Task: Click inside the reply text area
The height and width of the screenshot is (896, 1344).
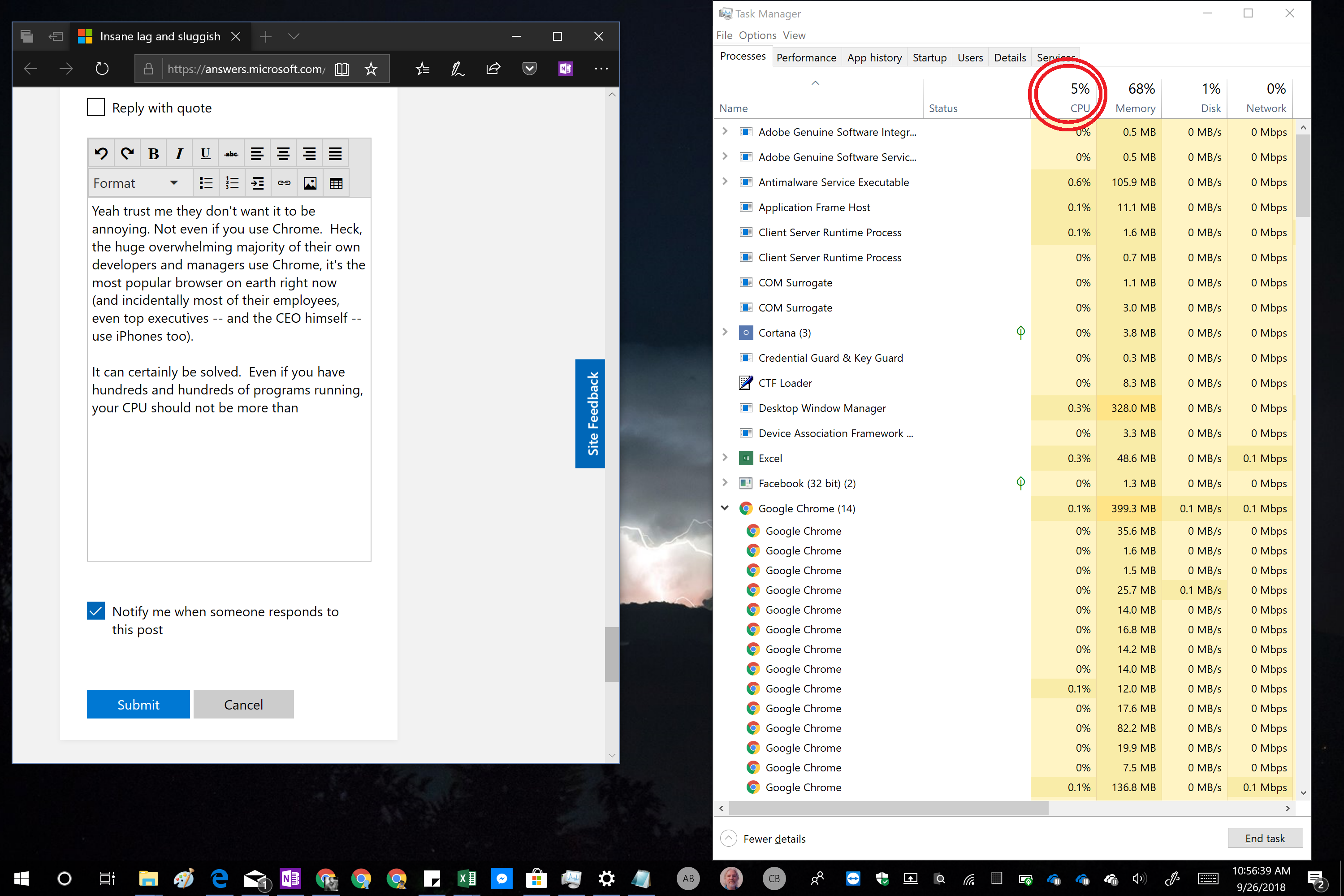Action: click(x=229, y=379)
